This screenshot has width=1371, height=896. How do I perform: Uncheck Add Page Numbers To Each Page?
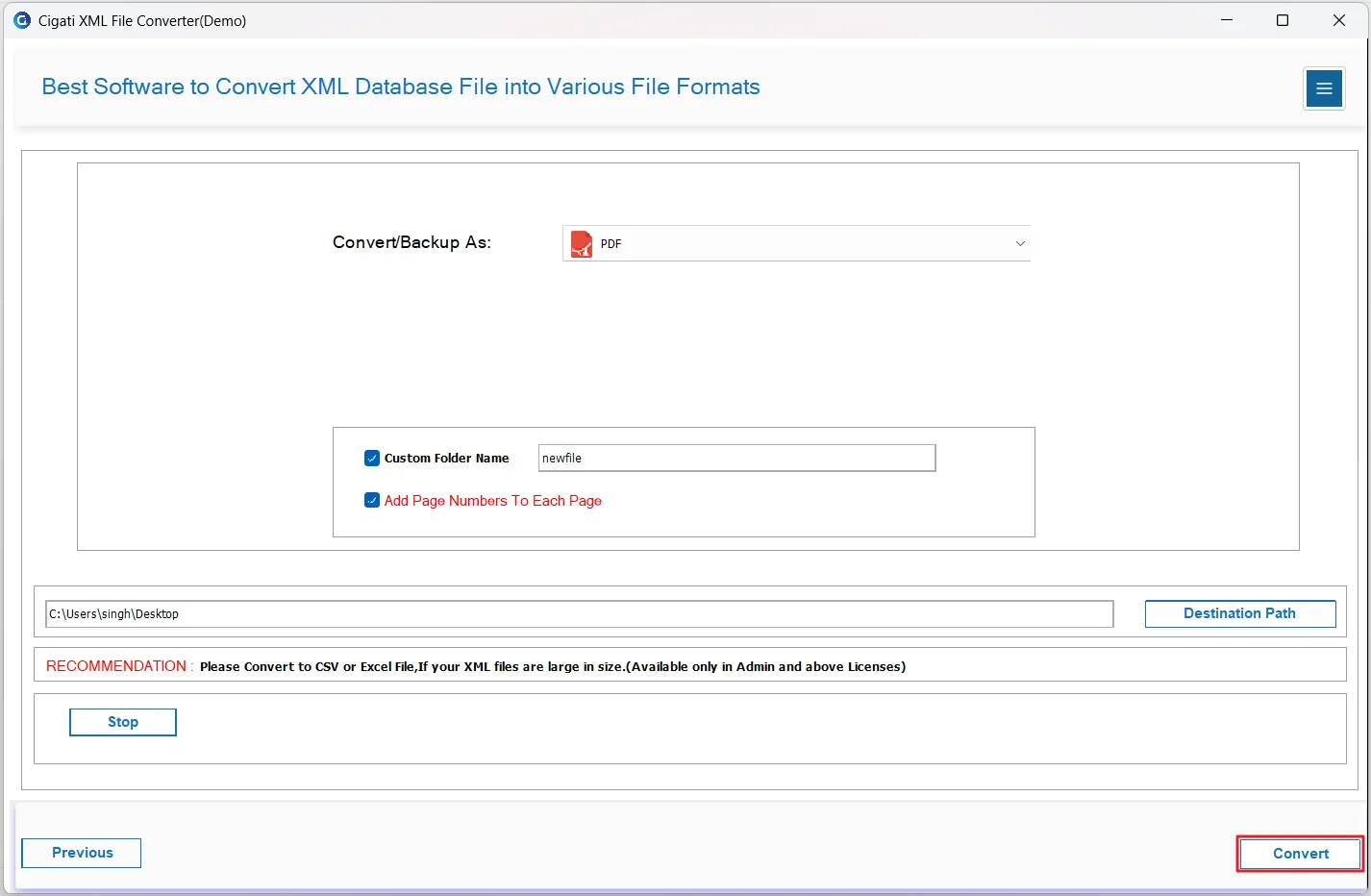(x=372, y=500)
